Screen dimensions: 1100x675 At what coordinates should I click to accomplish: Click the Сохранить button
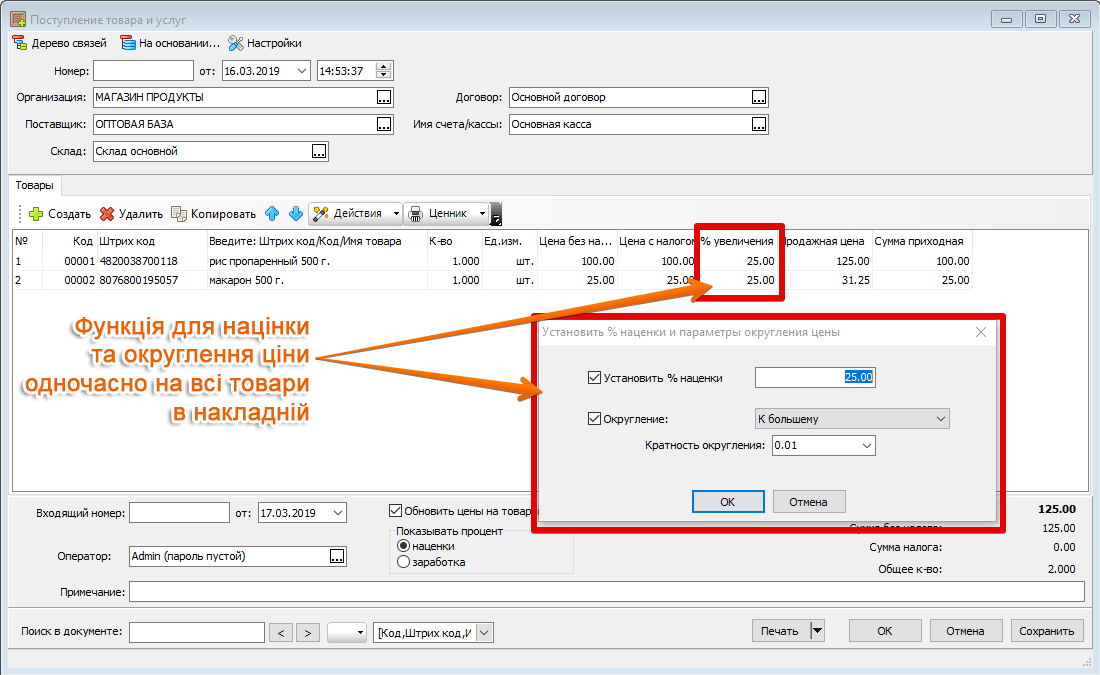click(1047, 631)
